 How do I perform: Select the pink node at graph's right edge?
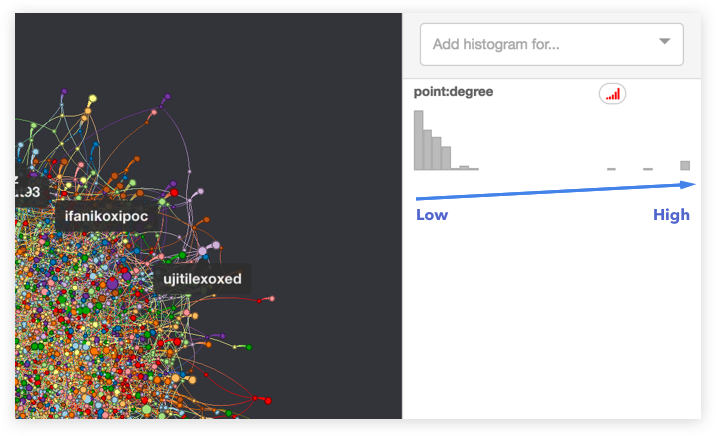point(271,299)
